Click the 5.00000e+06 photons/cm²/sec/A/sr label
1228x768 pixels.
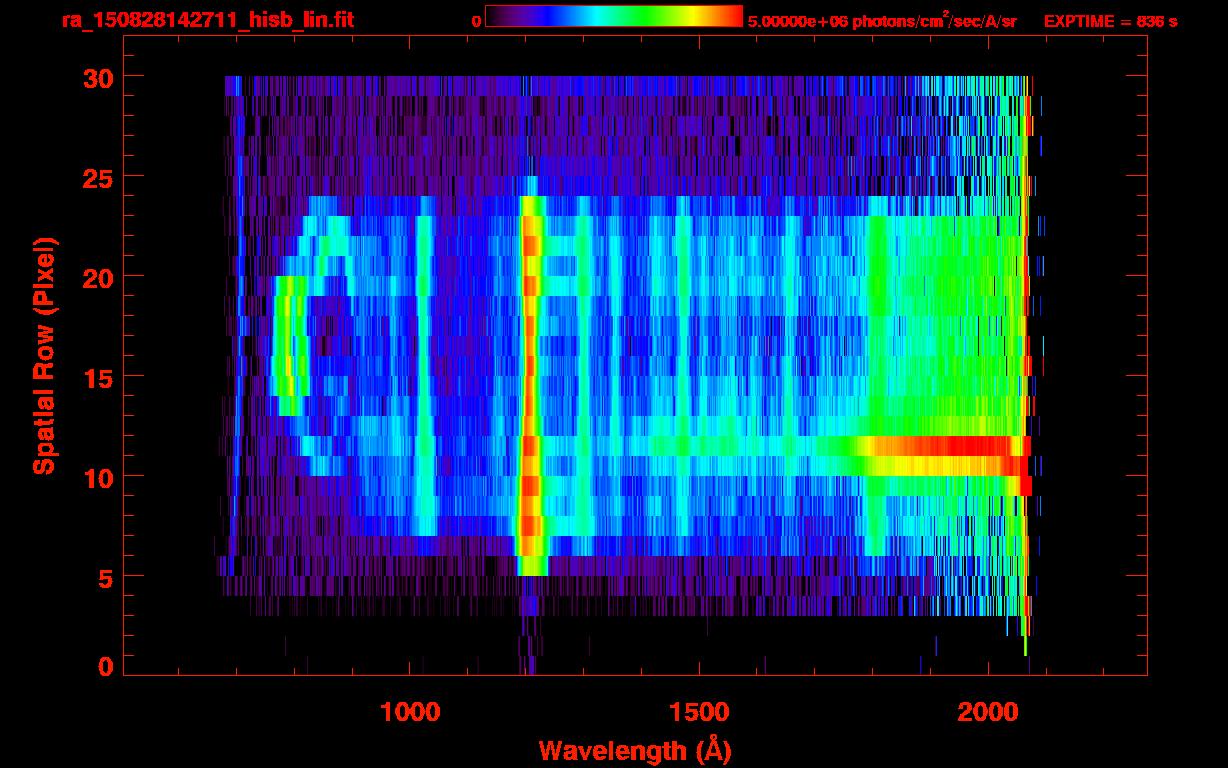tap(882, 20)
